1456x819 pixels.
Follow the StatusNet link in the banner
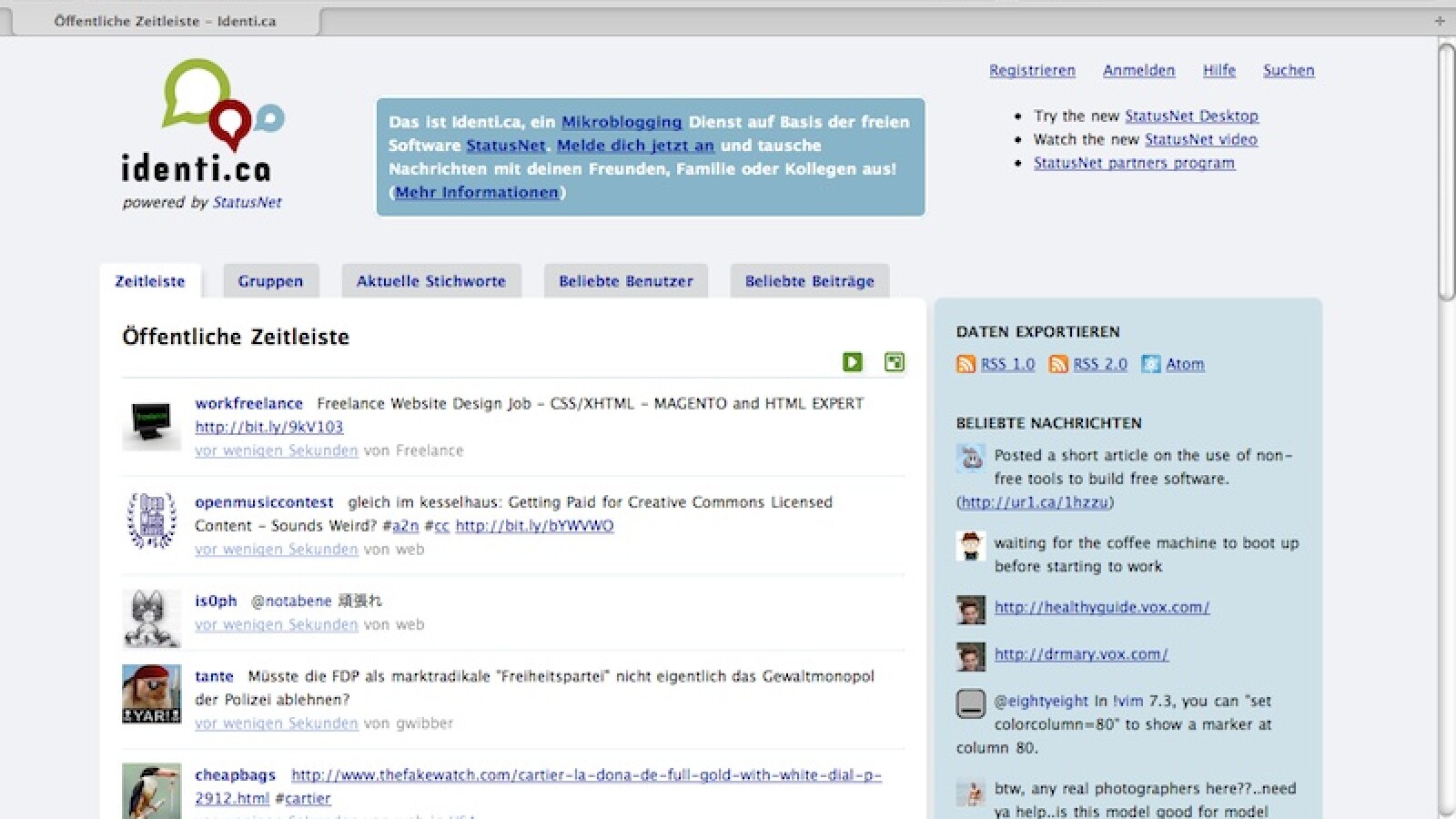[x=506, y=146]
